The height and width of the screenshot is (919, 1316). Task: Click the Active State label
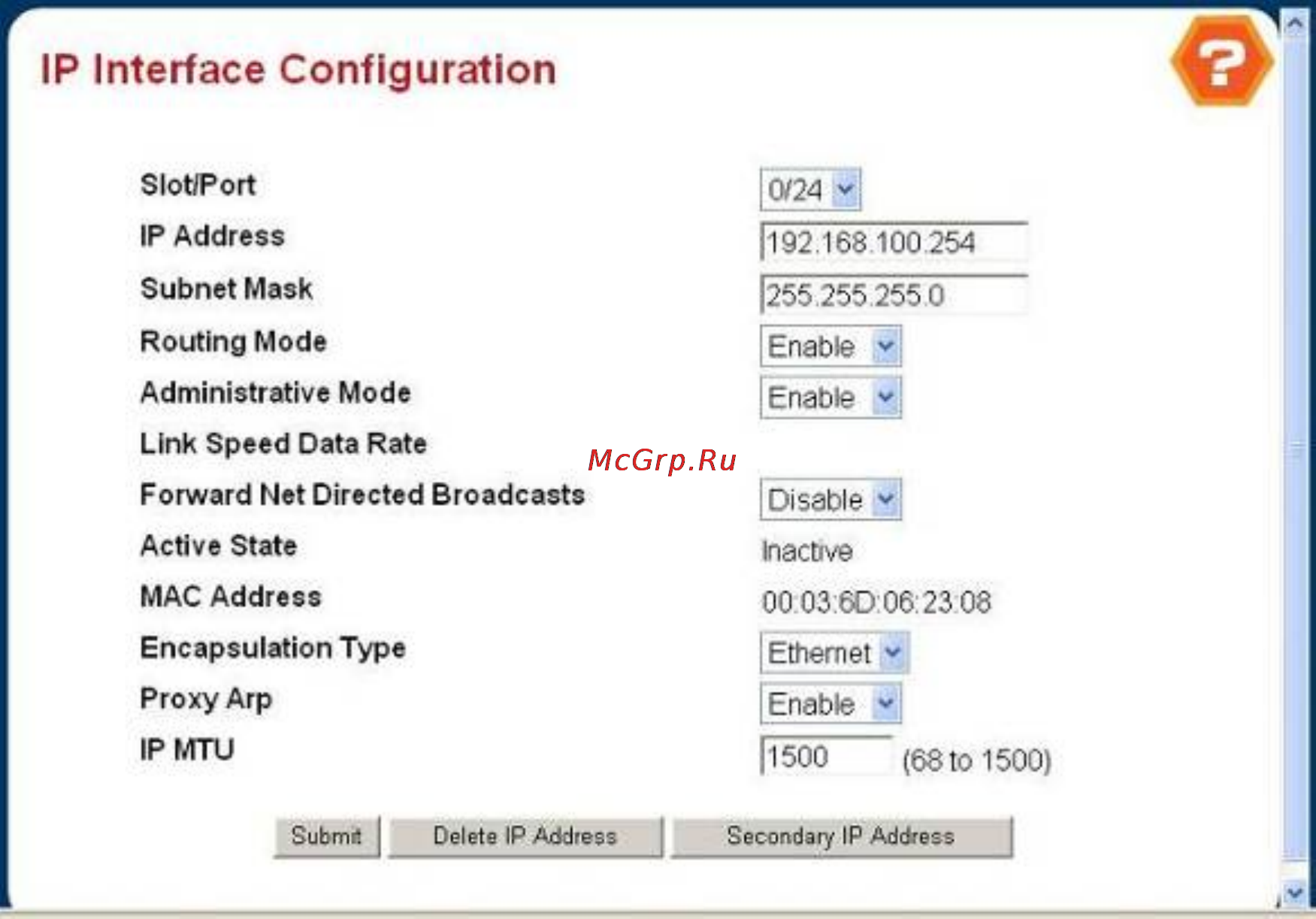[x=219, y=546]
